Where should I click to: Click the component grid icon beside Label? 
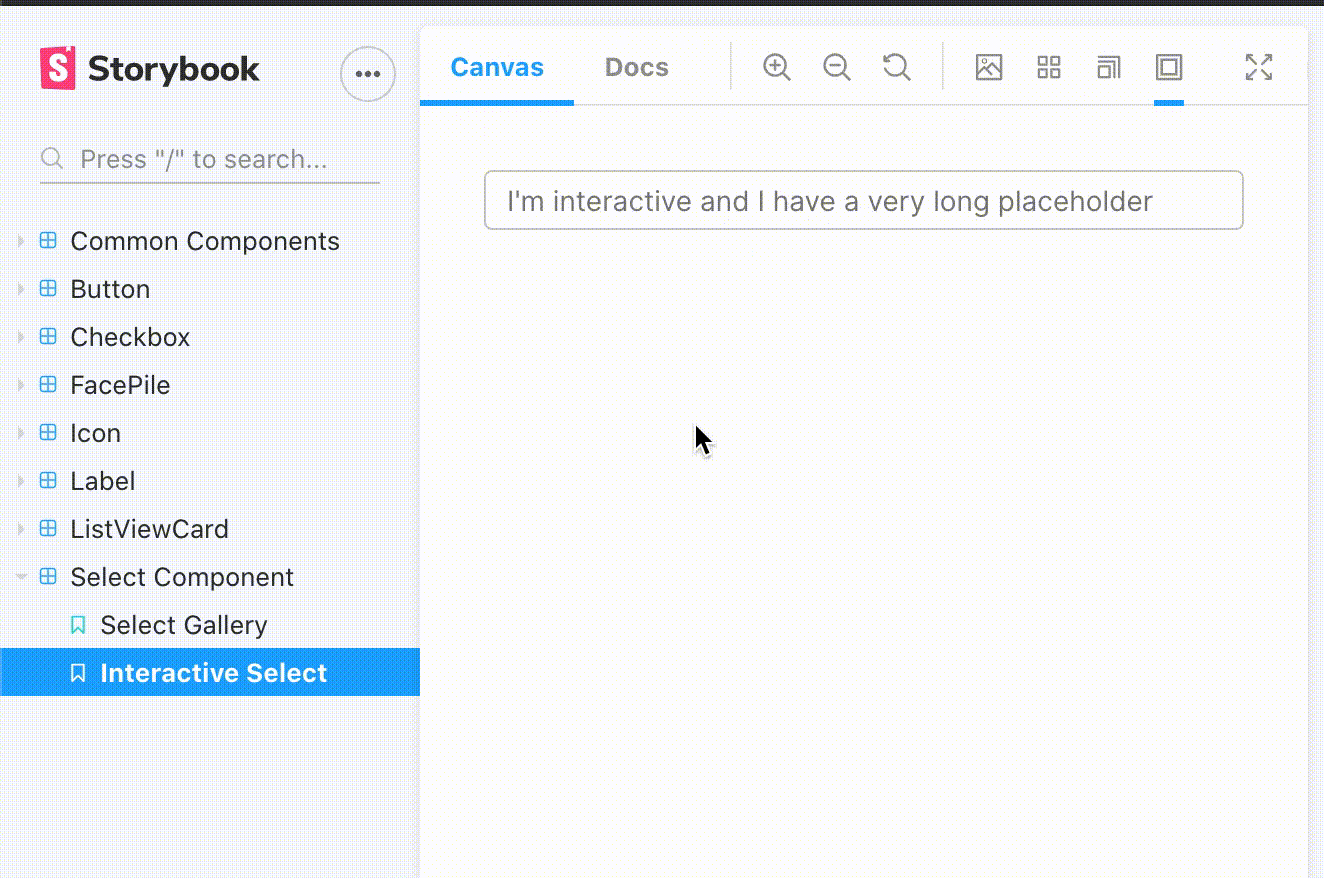tap(48, 481)
